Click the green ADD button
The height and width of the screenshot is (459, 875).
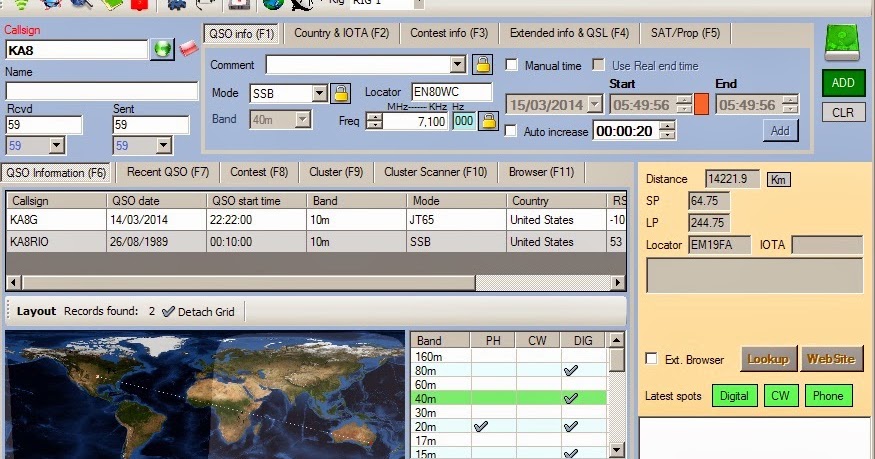click(x=843, y=83)
